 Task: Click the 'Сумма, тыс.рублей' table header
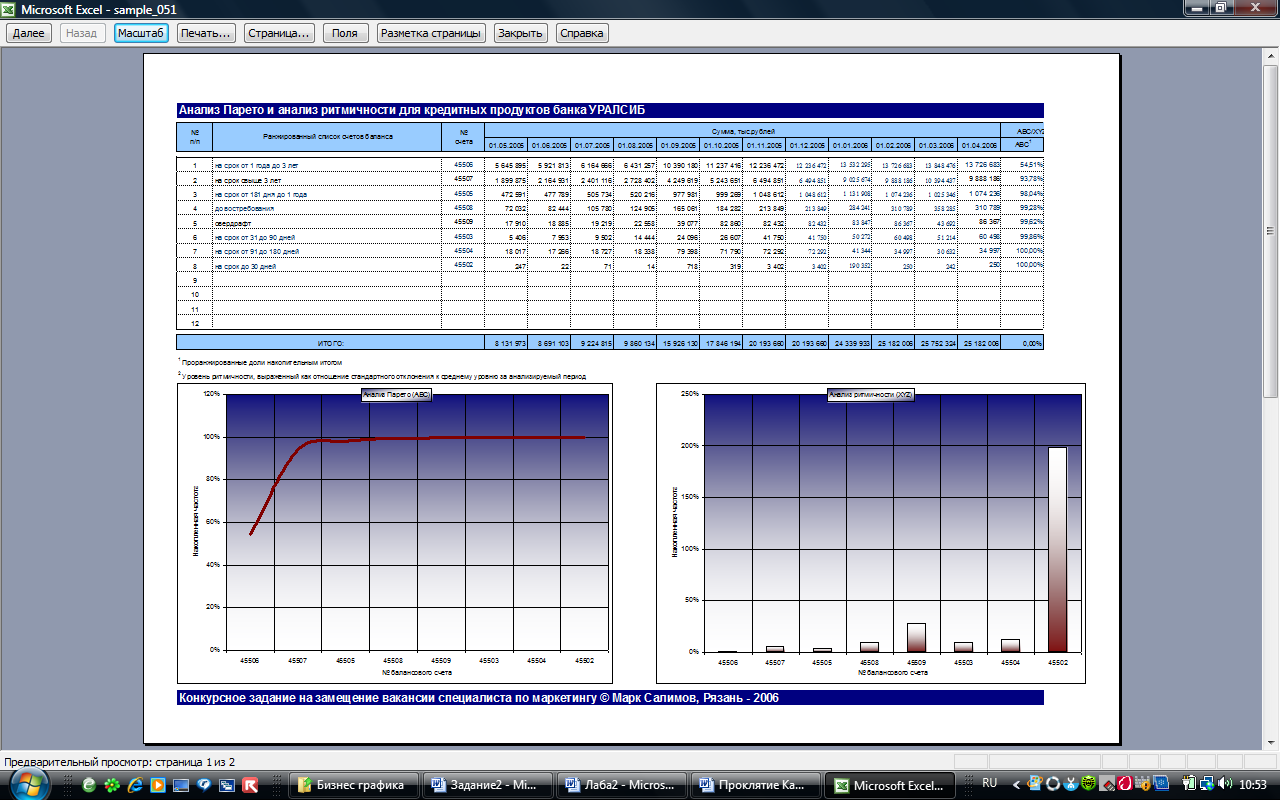coord(743,131)
